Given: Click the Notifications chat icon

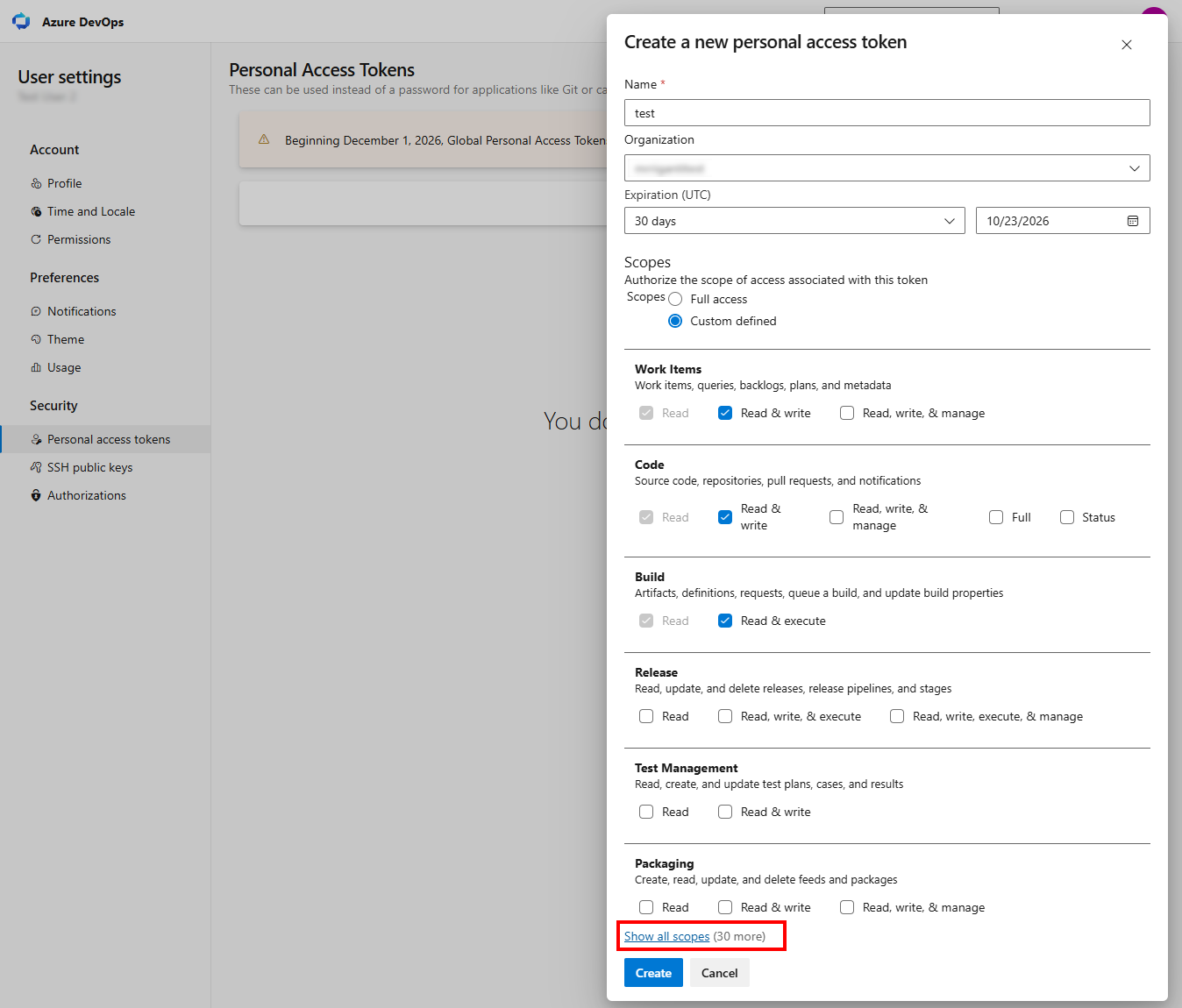Looking at the screenshot, I should 36,311.
